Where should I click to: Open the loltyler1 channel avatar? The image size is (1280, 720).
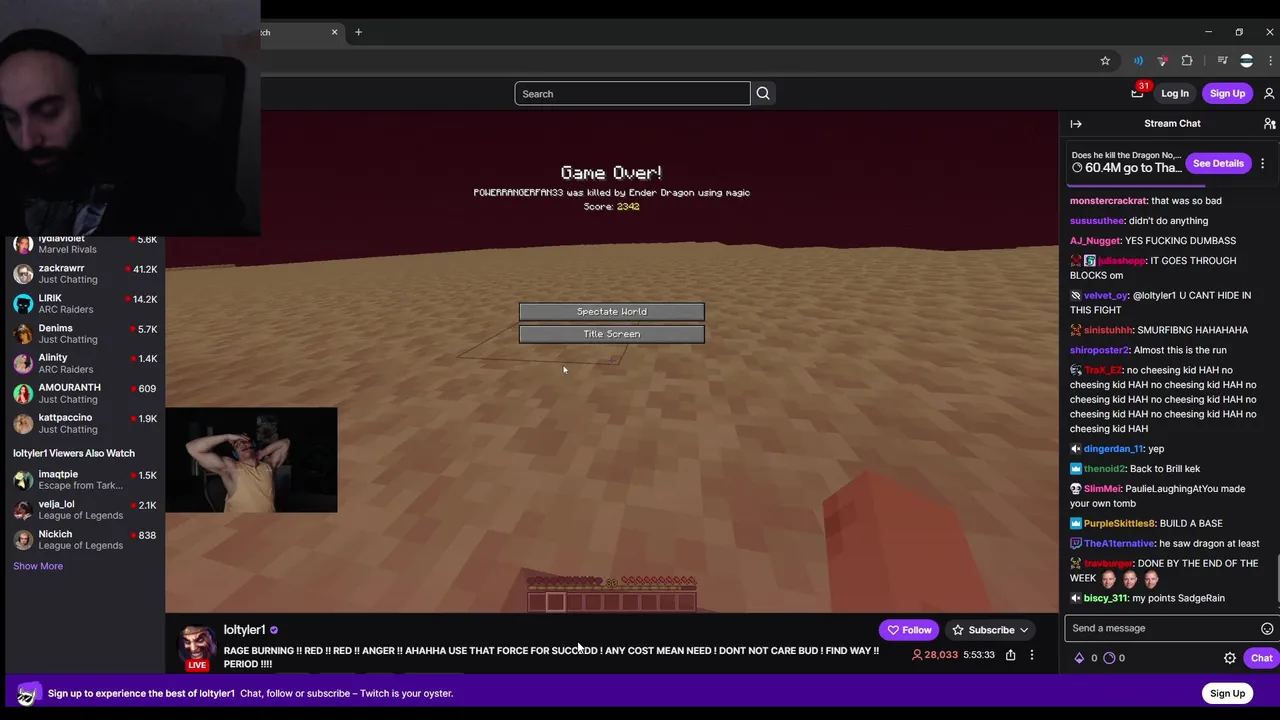click(198, 645)
